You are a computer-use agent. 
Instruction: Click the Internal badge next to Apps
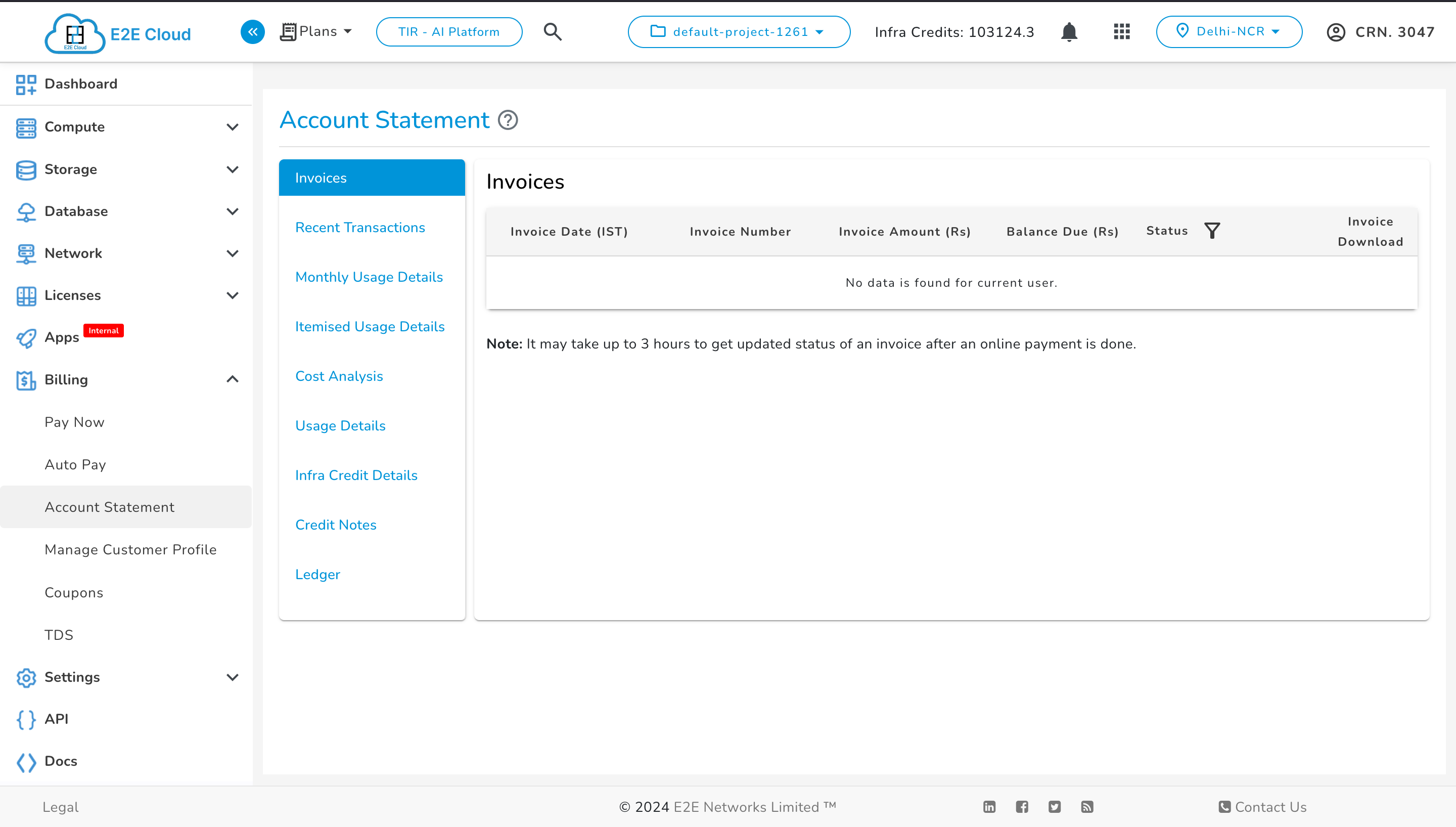tap(103, 331)
